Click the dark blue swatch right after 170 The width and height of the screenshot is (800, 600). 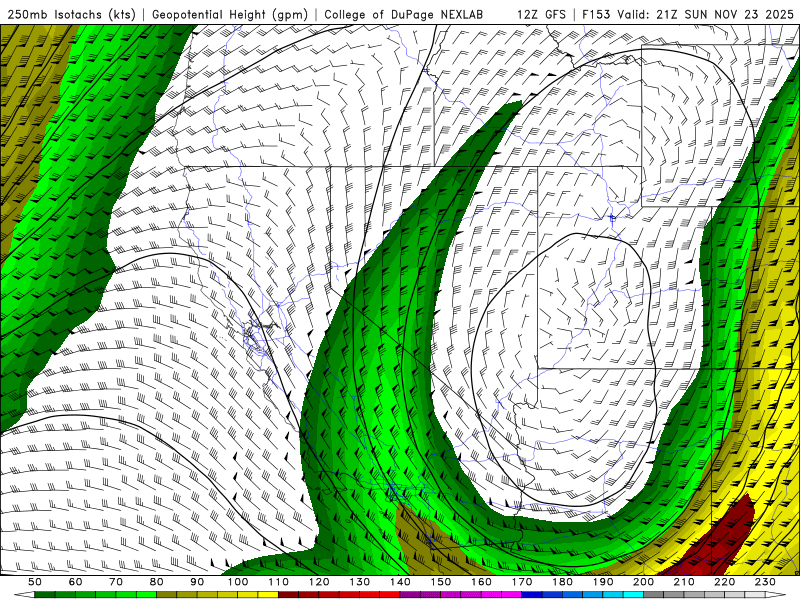(x=532, y=594)
